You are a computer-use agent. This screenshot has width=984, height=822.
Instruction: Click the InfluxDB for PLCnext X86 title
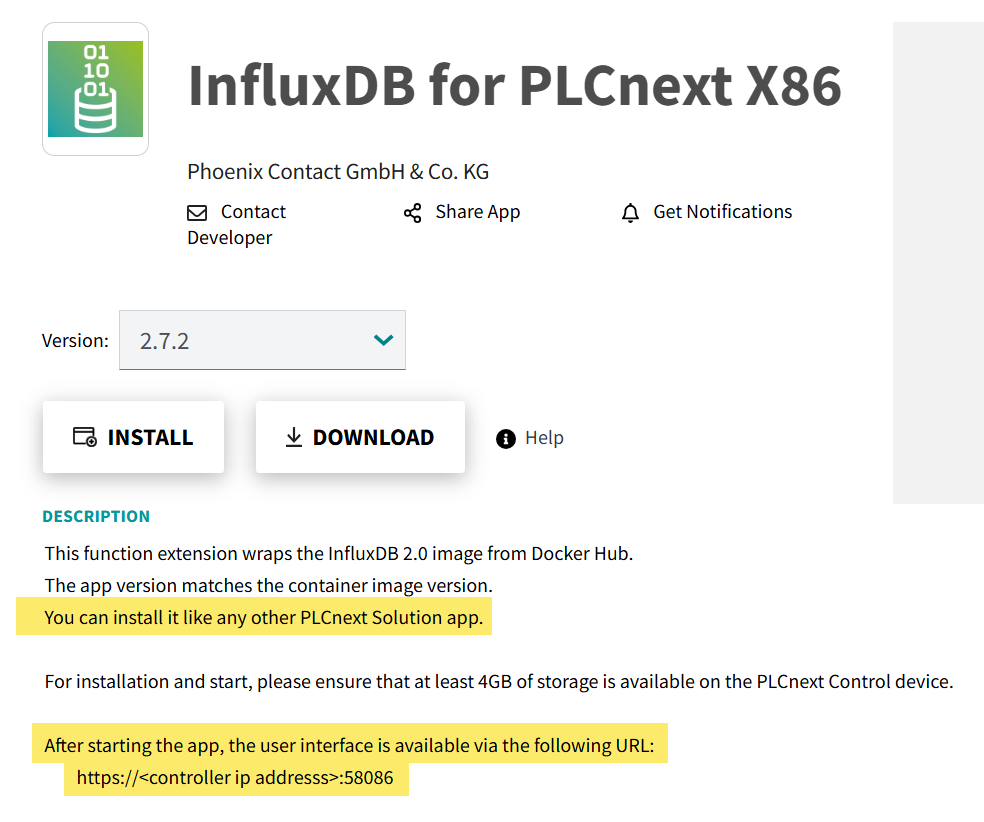click(515, 85)
